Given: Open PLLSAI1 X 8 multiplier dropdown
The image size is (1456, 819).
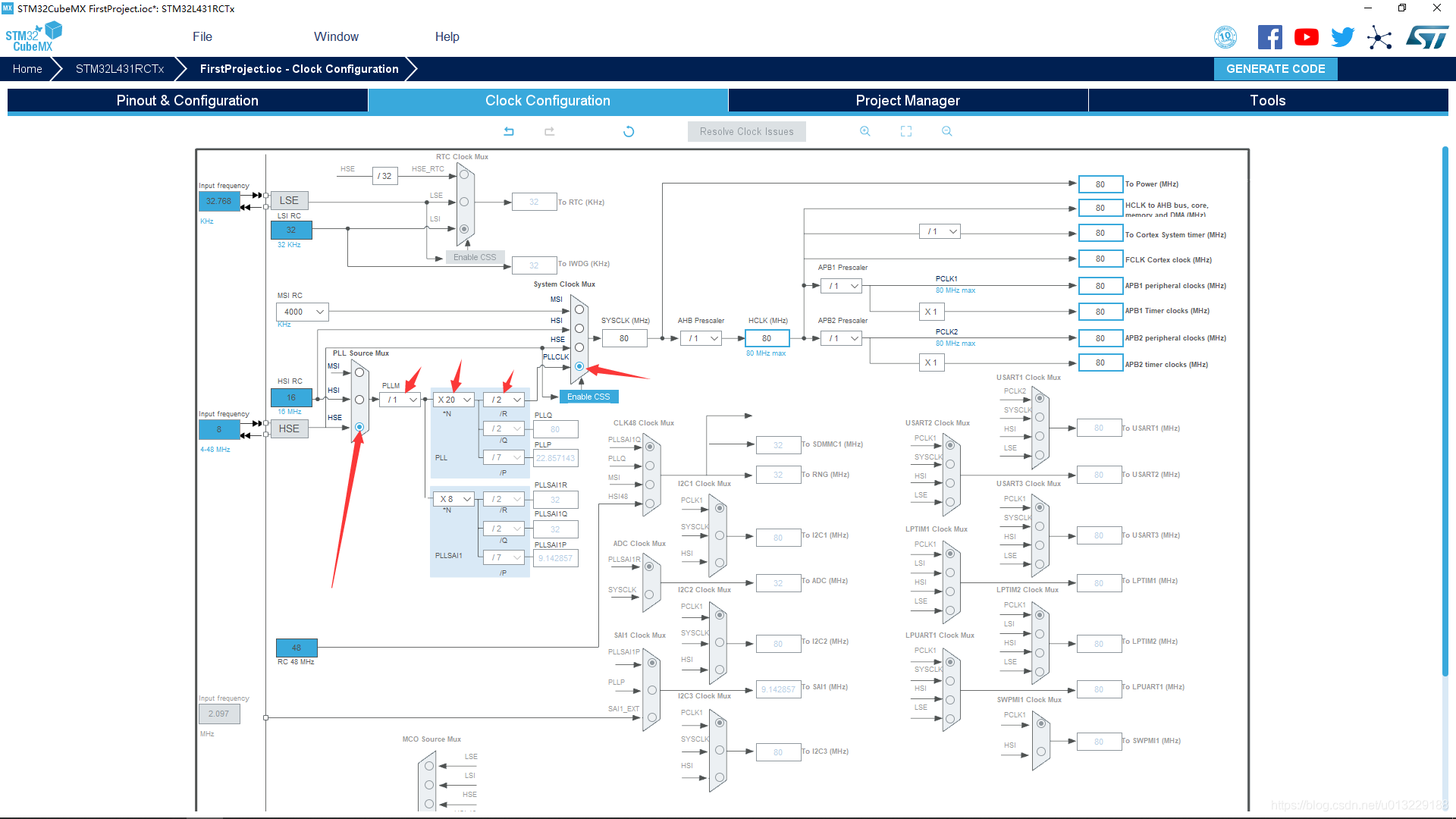Looking at the screenshot, I should click(x=454, y=499).
